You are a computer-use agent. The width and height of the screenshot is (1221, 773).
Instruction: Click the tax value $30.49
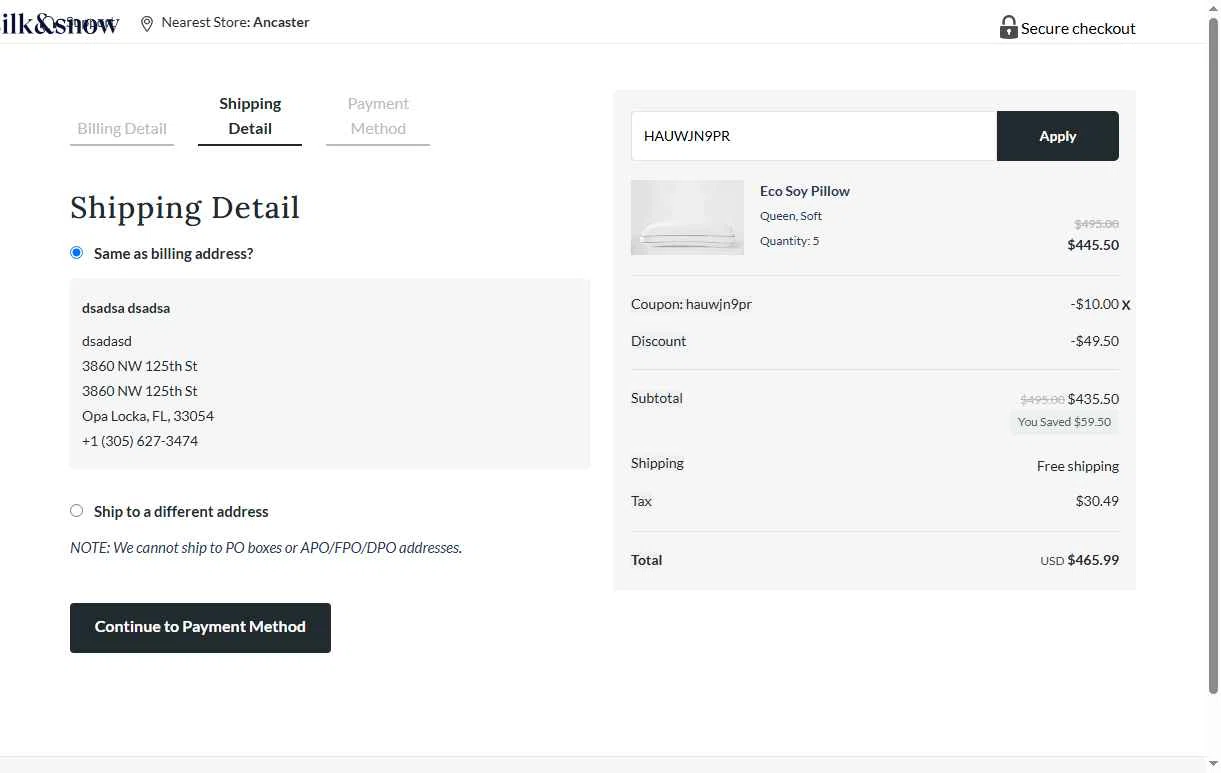click(1097, 501)
